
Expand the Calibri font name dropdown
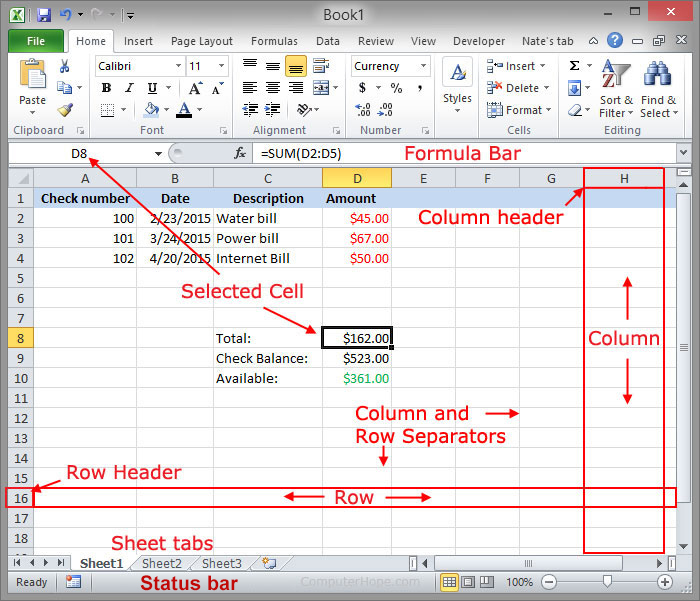[x=176, y=66]
